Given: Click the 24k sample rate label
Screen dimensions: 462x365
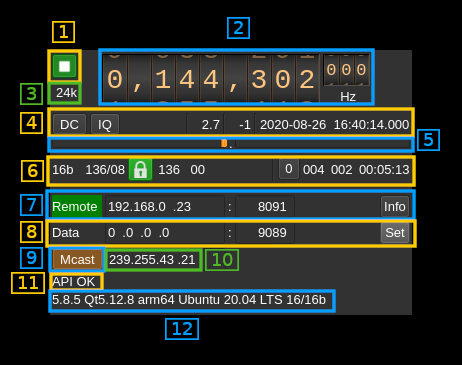Looking at the screenshot, I should [66, 93].
